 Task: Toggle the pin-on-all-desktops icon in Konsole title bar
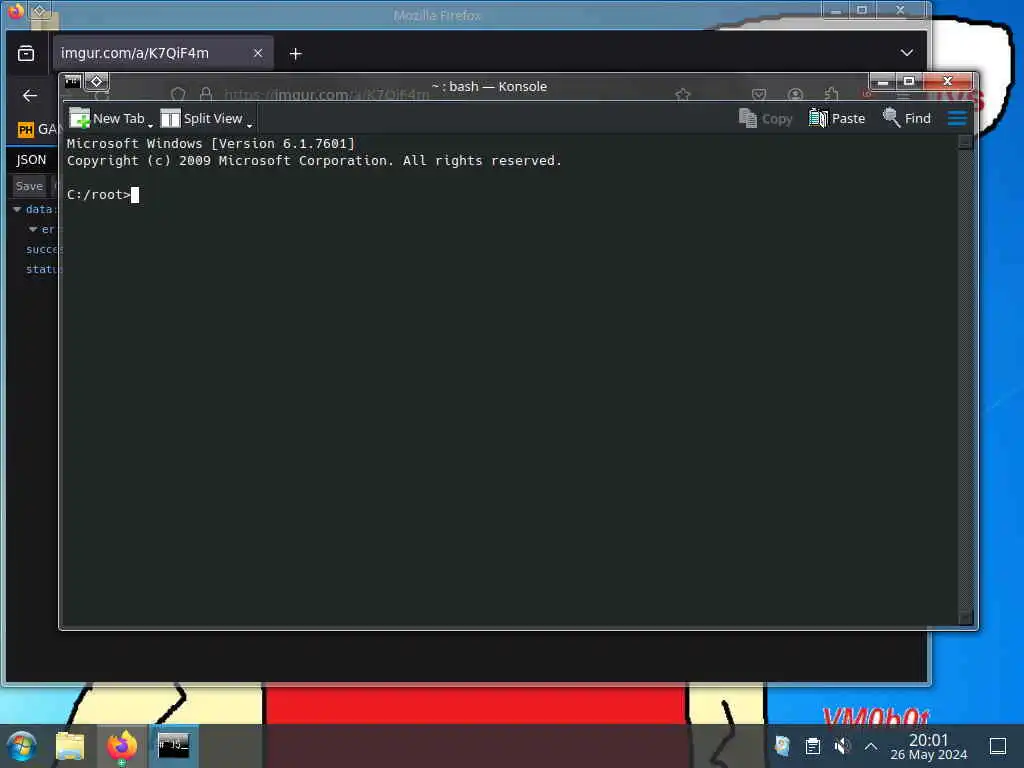(97, 82)
